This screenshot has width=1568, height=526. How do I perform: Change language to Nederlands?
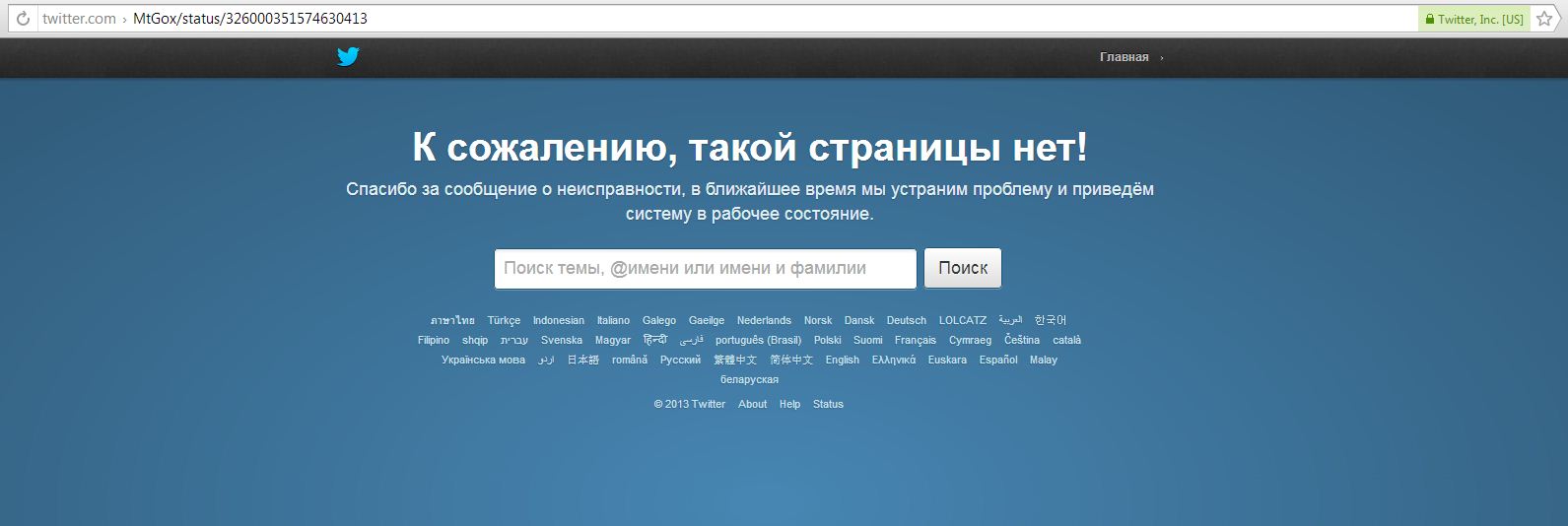tap(764, 320)
